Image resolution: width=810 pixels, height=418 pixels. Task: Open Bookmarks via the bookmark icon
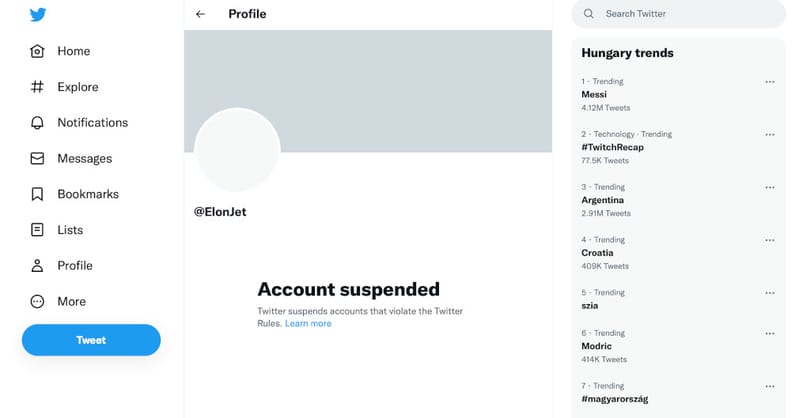37,194
